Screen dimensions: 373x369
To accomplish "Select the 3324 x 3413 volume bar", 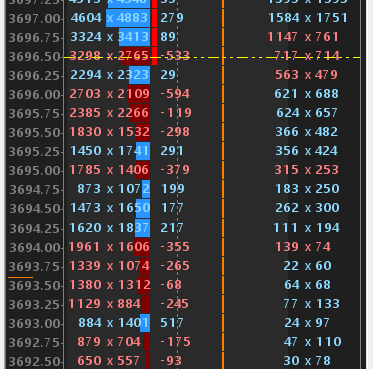I will pyautogui.click(x=134, y=37).
